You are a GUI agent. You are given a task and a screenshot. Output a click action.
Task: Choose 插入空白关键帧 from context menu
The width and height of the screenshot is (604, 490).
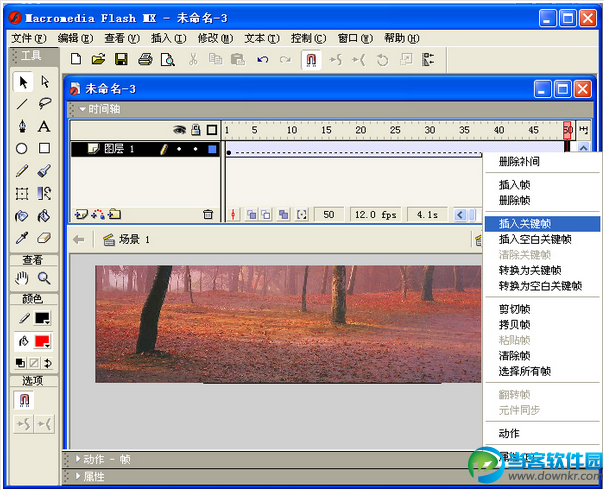542,239
